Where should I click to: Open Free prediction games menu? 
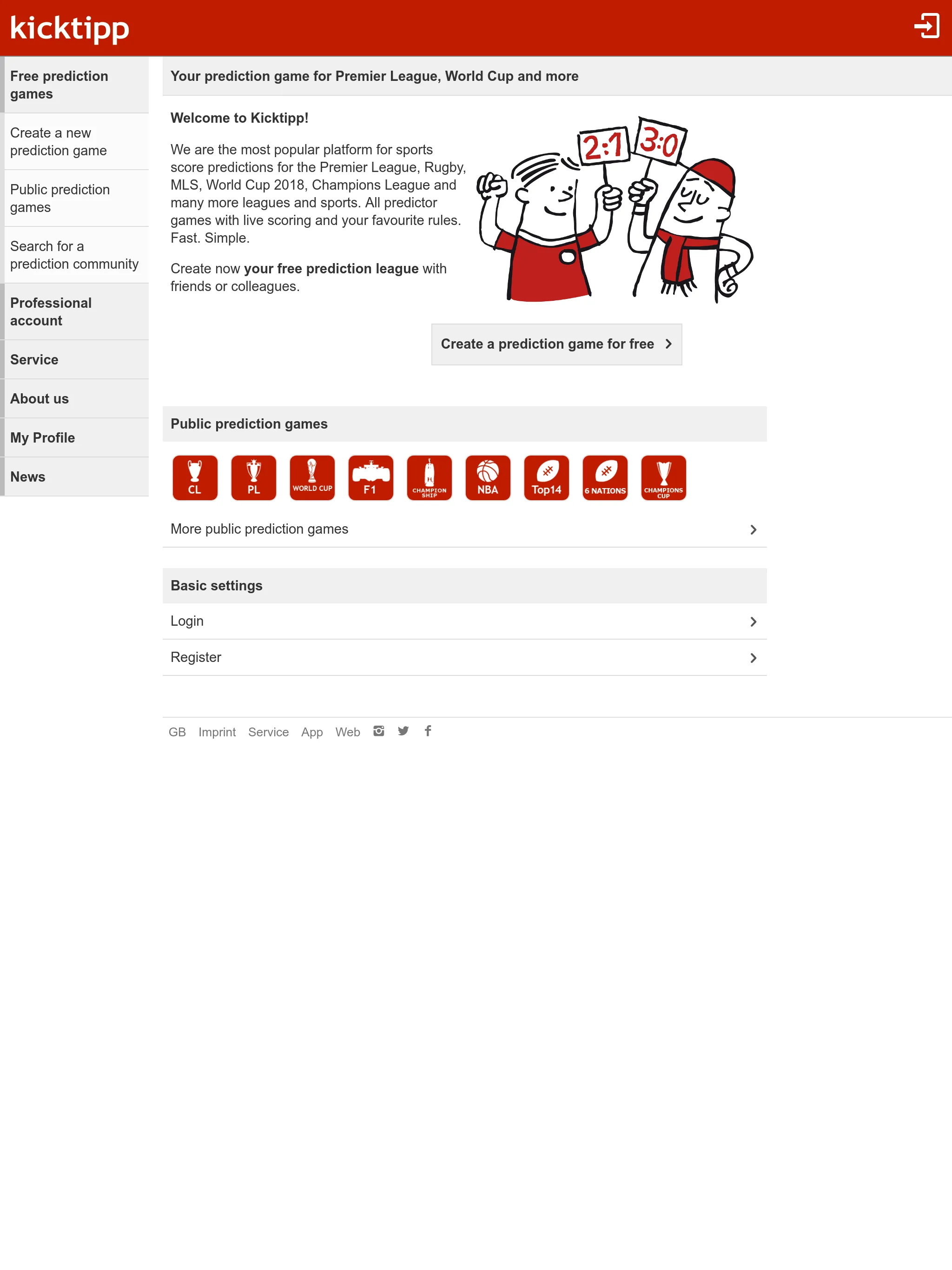[74, 85]
